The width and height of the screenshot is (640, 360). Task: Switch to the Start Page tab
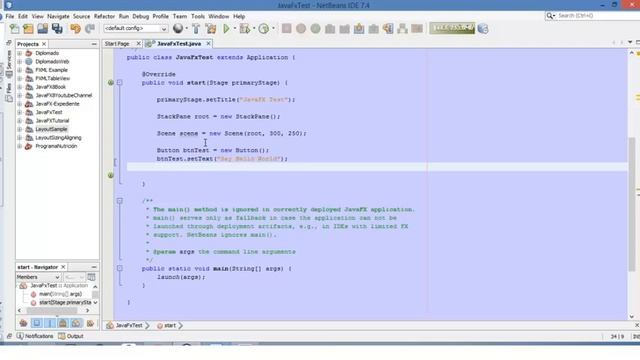click(x=117, y=43)
